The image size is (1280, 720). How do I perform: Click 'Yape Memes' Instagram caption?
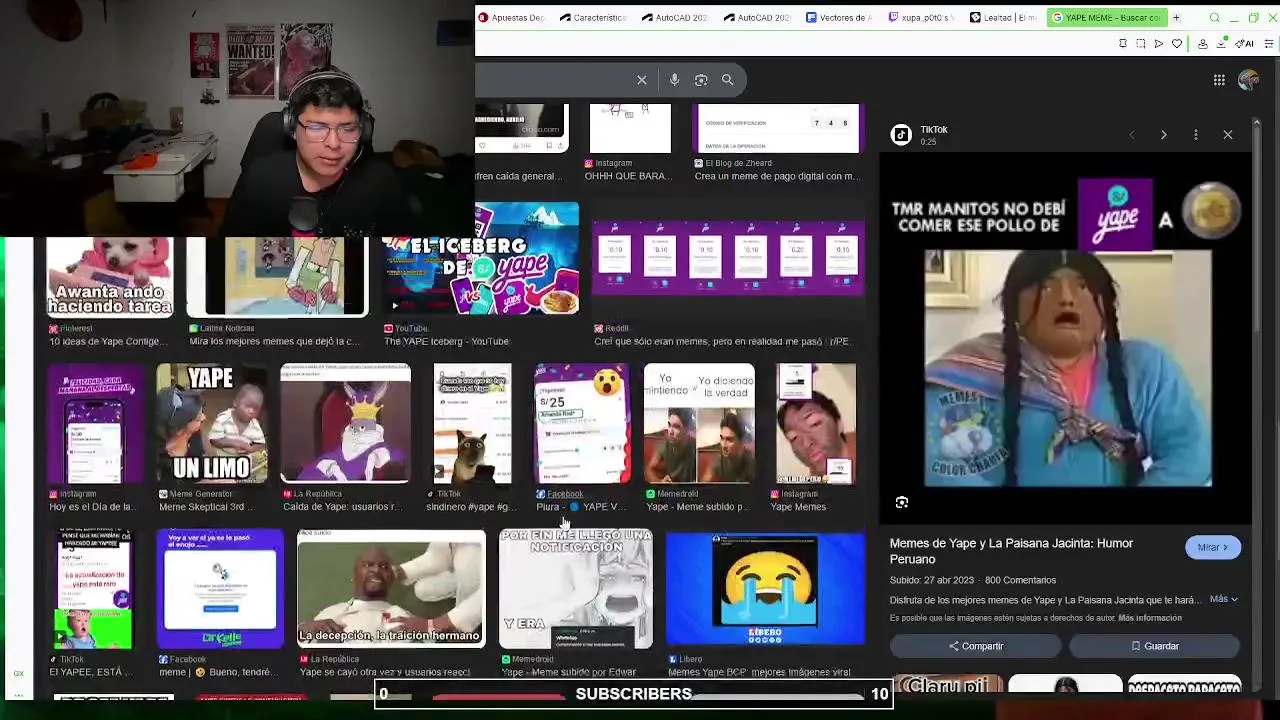pyautogui.click(x=798, y=507)
